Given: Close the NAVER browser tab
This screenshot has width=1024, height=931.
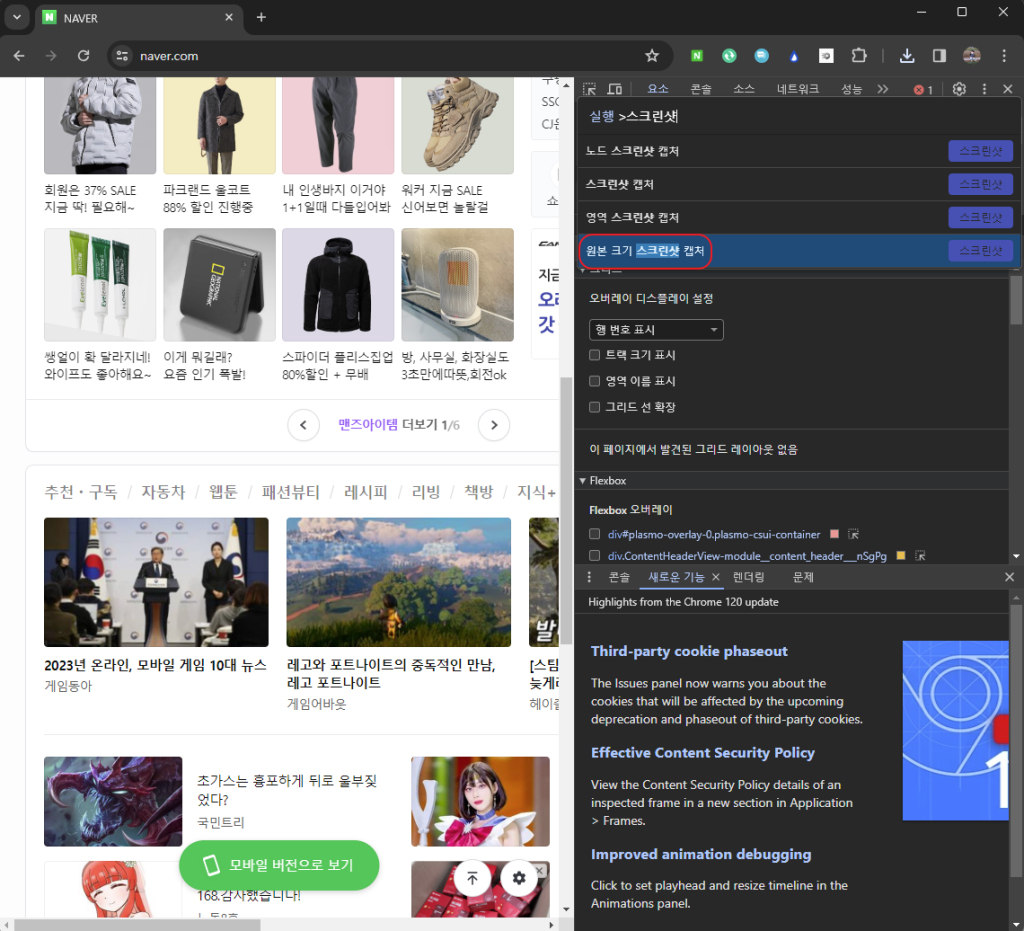Looking at the screenshot, I should pos(229,18).
